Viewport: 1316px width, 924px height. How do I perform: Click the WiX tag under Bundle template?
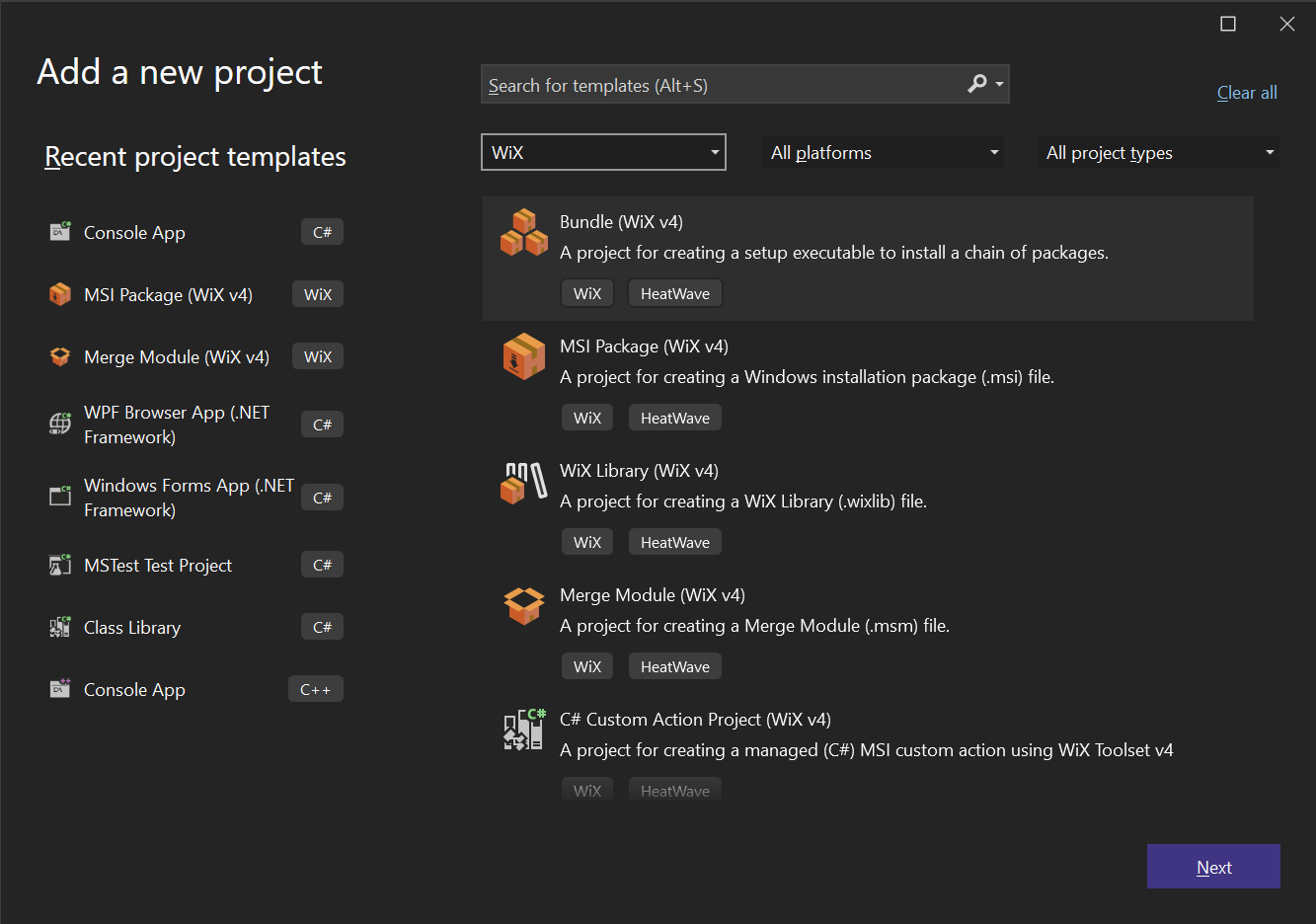pos(586,293)
